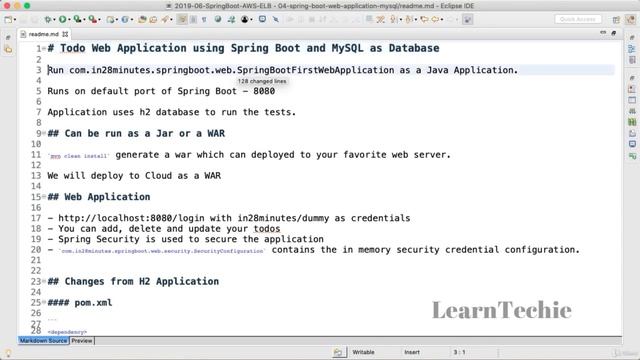The image size is (640, 360).
Task: Open the Run configurations dropdown arrow
Action: coord(69,20)
